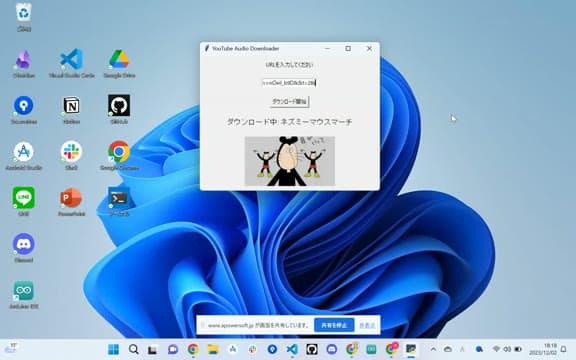Open the Obsidian desktop shortcut
This screenshot has width=576, height=360.
[24, 63]
